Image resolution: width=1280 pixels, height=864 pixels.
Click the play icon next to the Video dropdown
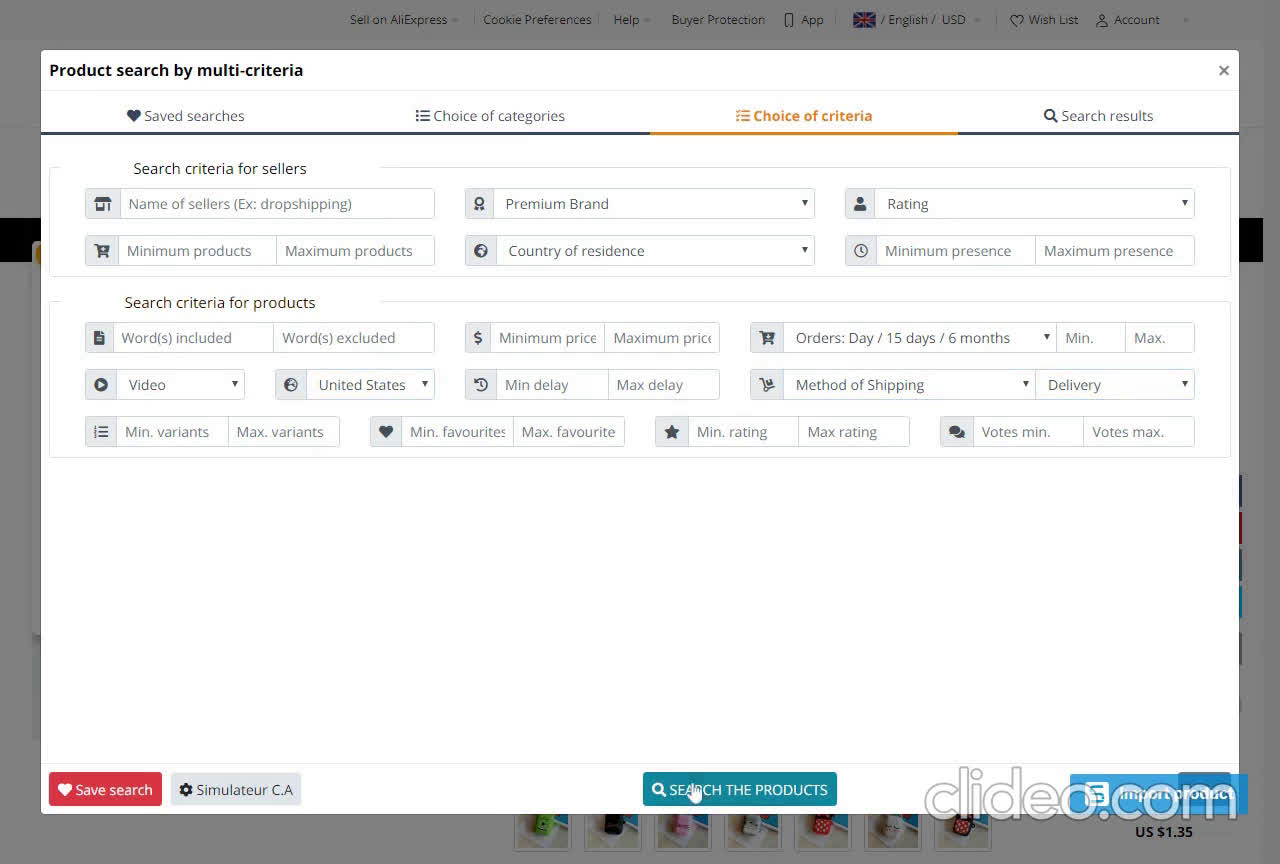pyautogui.click(x=101, y=384)
